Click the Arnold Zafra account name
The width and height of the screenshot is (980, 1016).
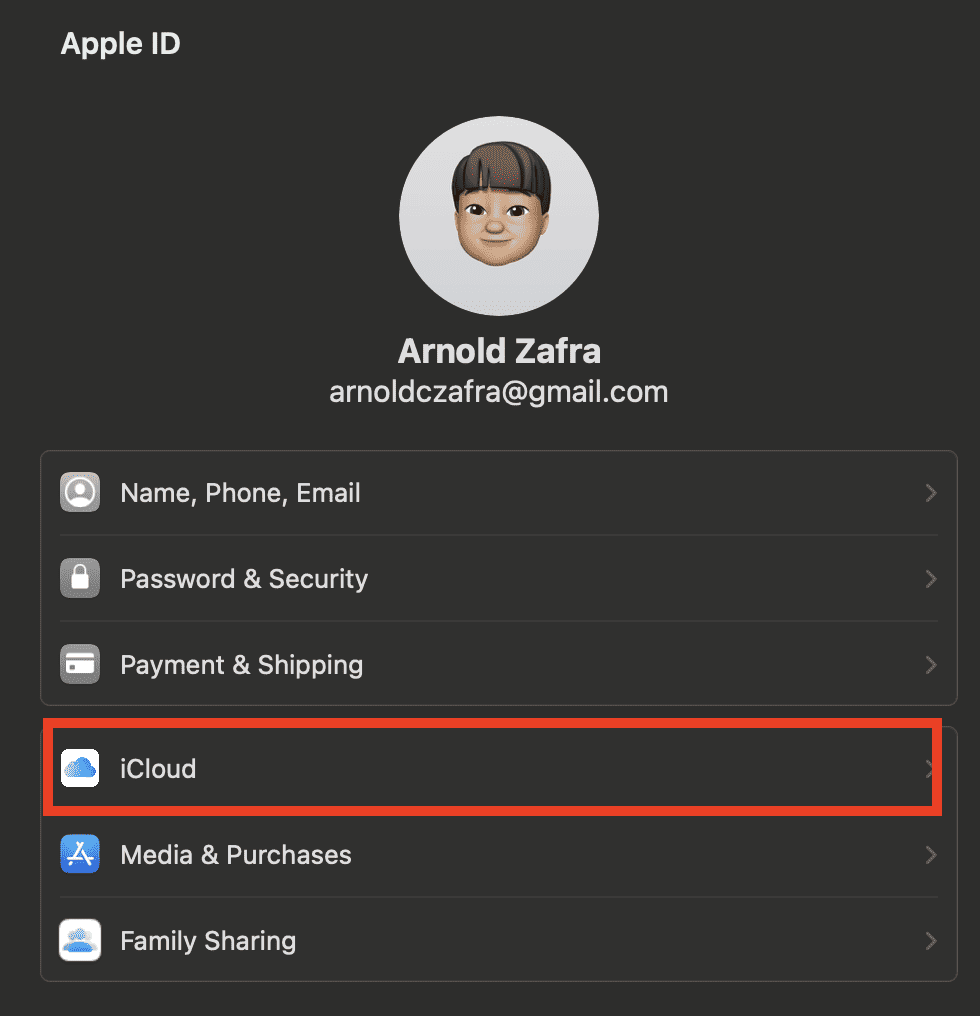point(499,351)
